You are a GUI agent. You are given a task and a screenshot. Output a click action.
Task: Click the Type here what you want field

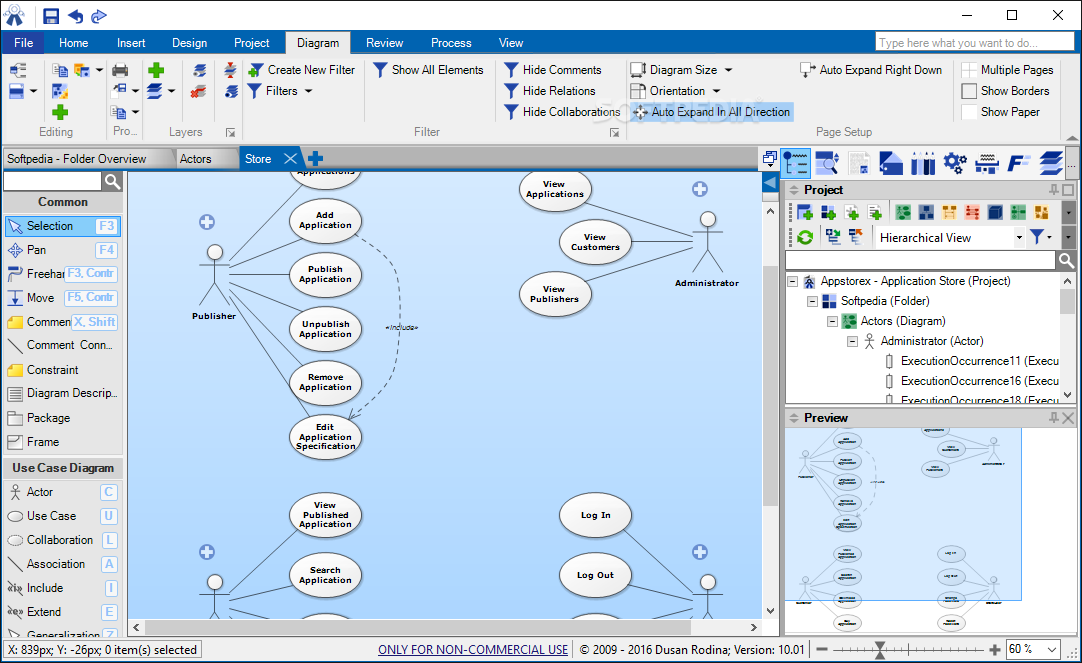975,43
